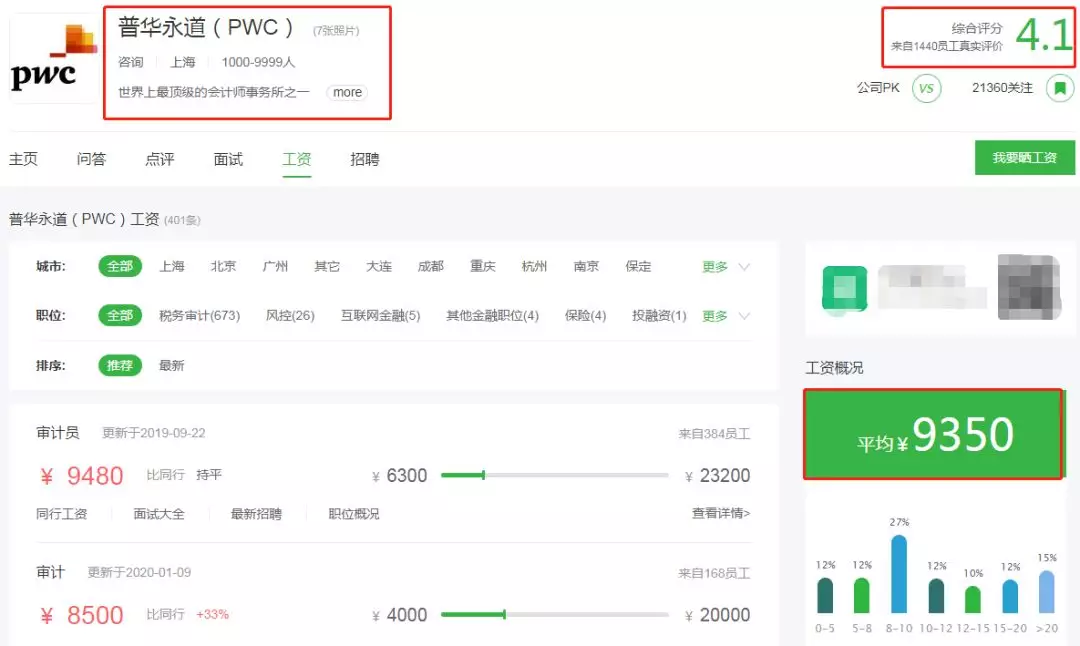This screenshot has height=646, width=1080.
Task: Open the 招聘 tab
Action: 364,158
